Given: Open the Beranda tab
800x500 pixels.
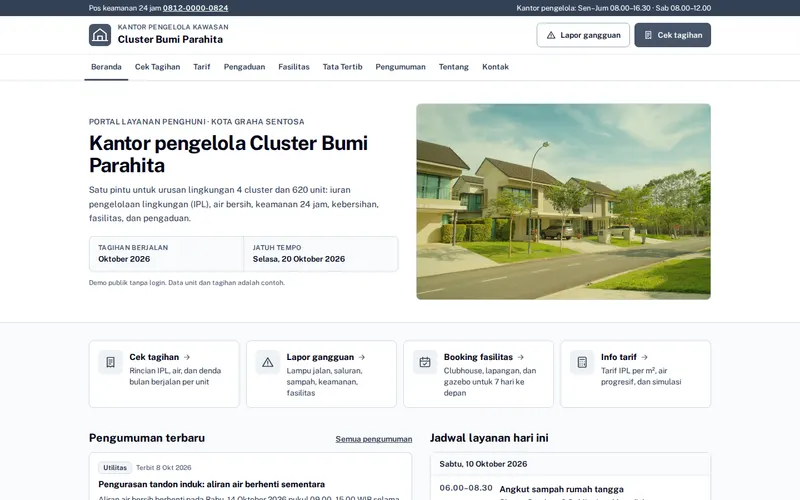Looking at the screenshot, I should tap(106, 67).
